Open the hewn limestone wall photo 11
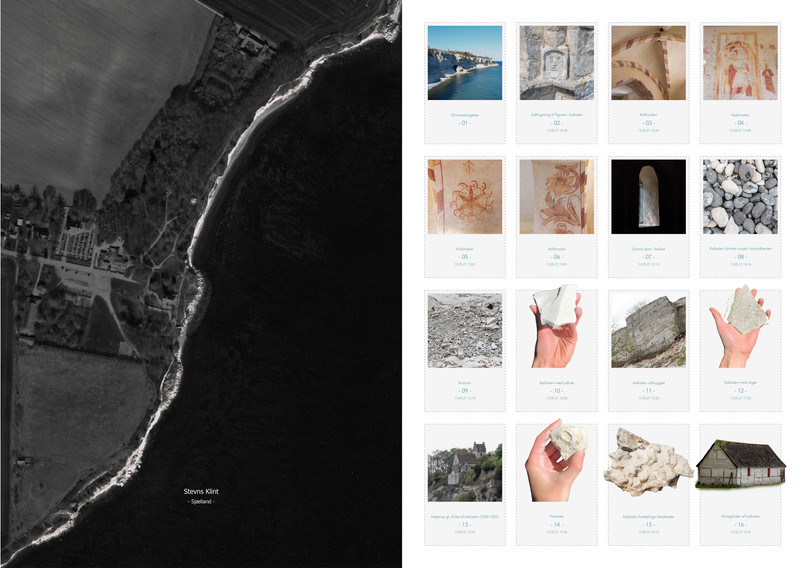This screenshot has width=804, height=568. (648, 331)
